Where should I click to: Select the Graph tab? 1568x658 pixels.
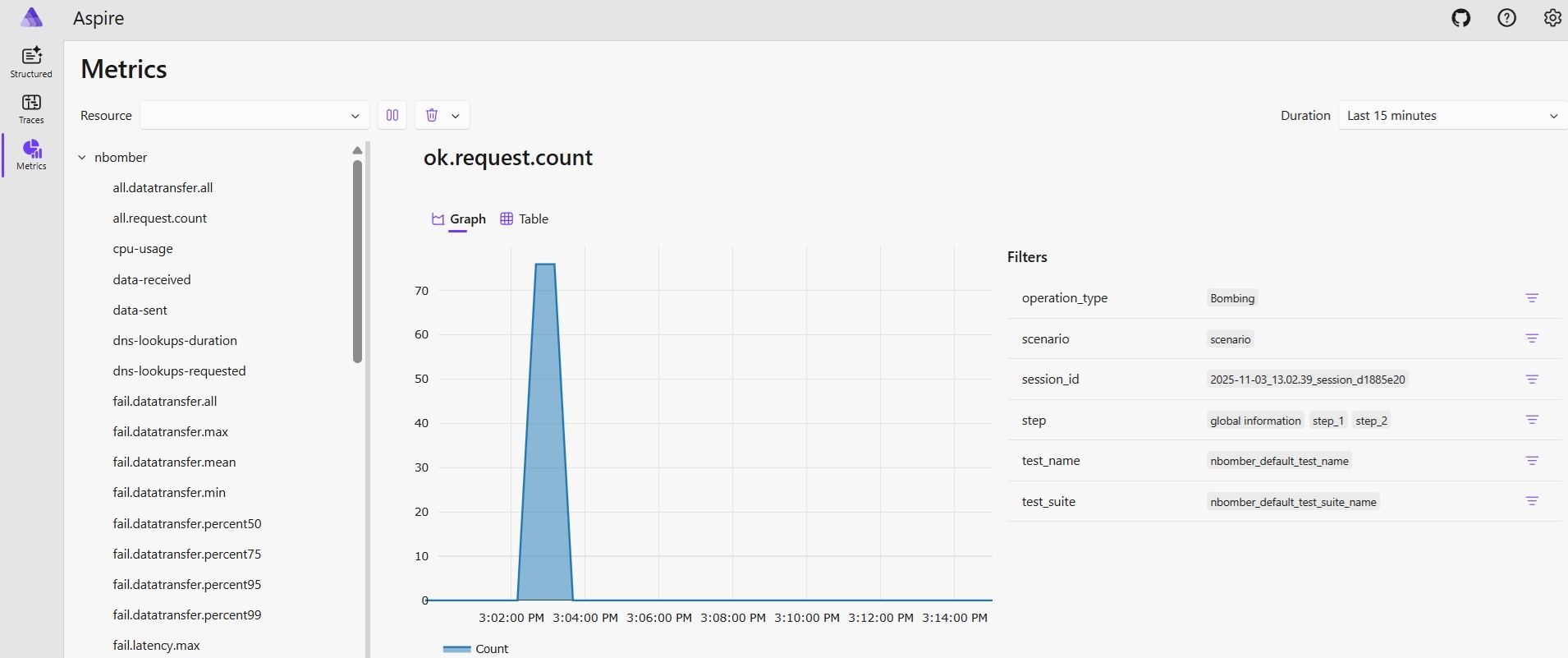point(459,219)
